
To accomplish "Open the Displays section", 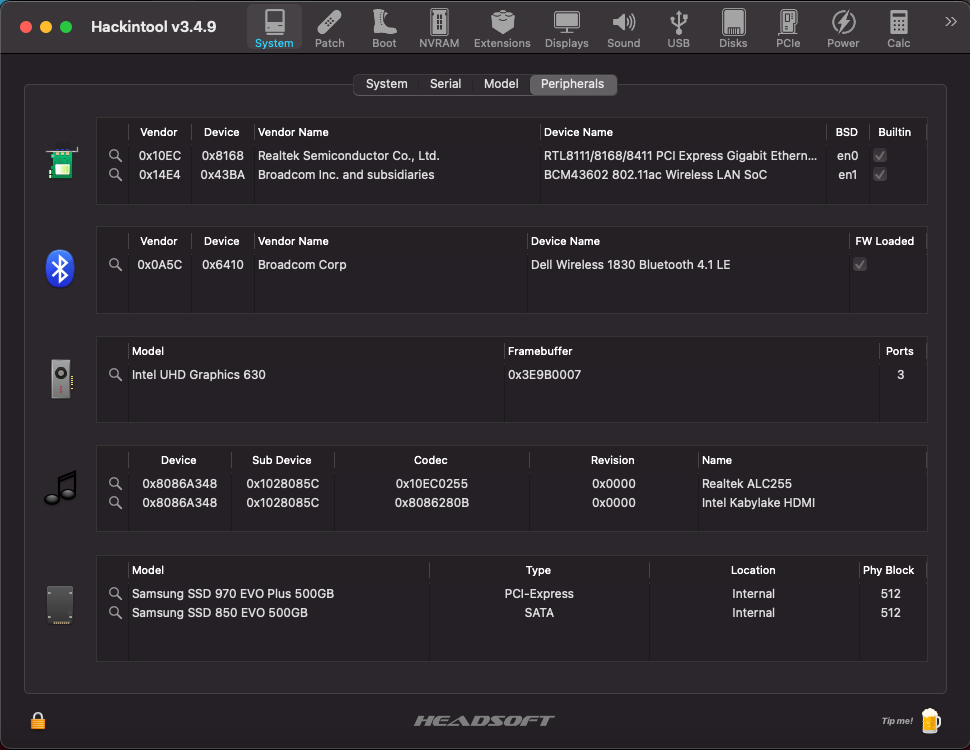I will tap(567, 28).
